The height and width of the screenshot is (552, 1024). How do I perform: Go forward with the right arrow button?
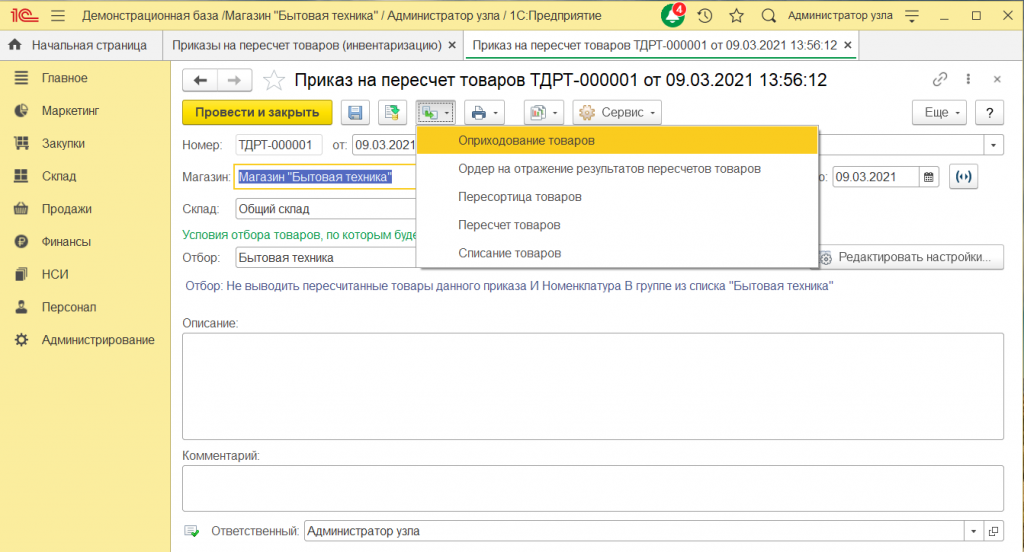coord(234,80)
